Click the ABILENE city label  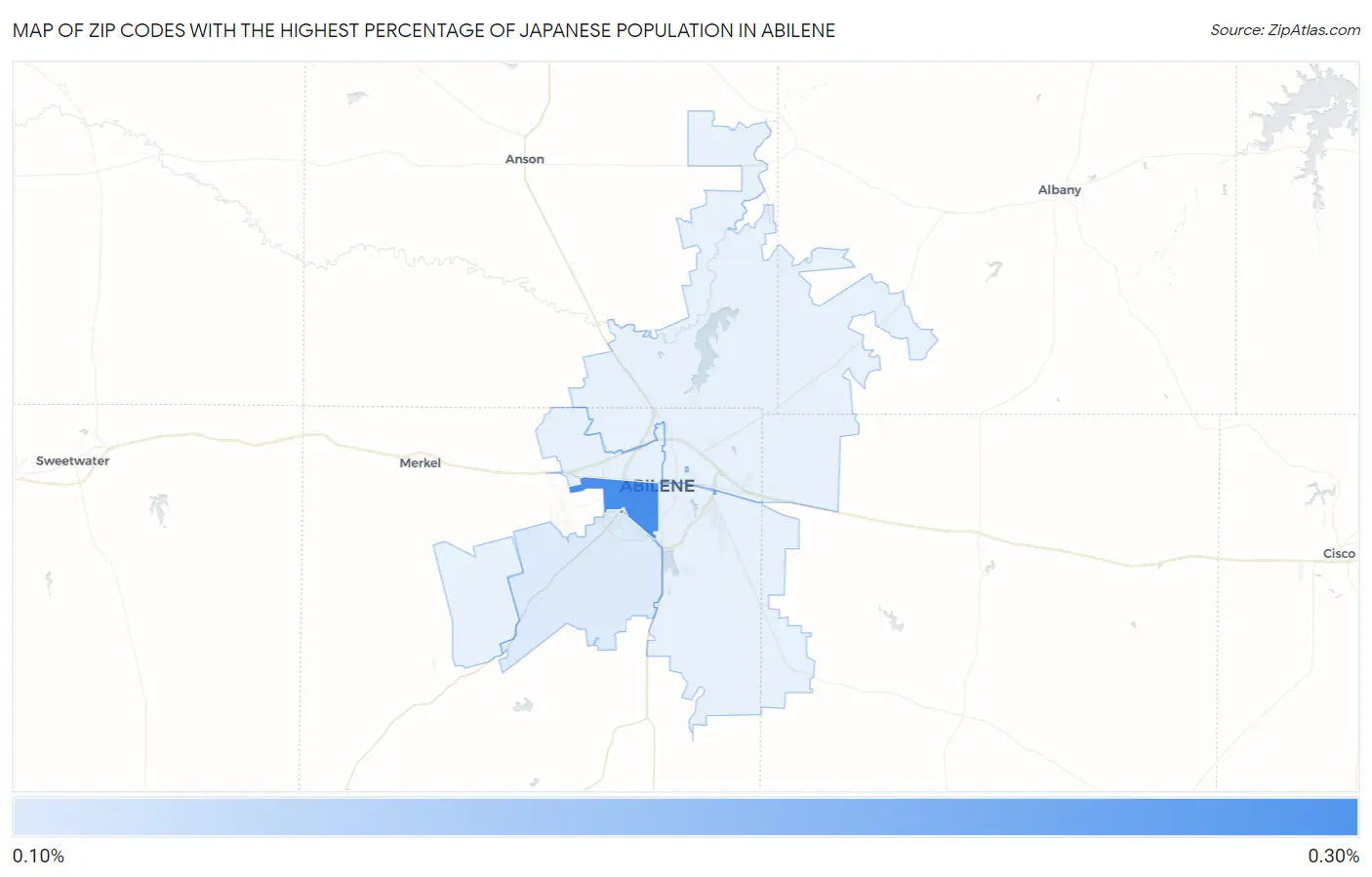click(x=657, y=485)
